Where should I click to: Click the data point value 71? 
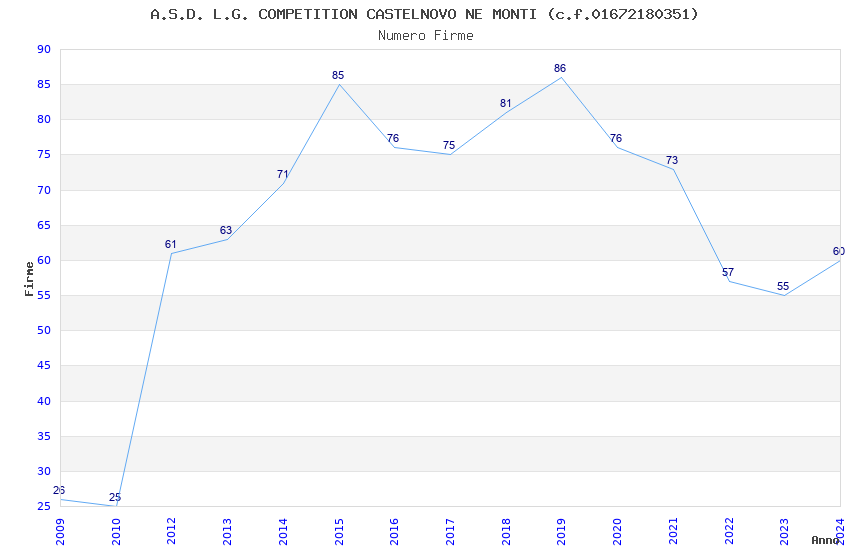pyautogui.click(x=282, y=174)
